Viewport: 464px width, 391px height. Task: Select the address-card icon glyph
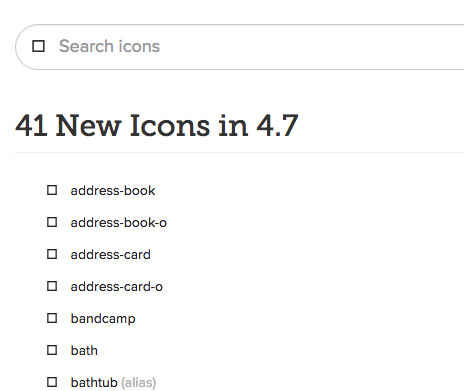pyautogui.click(x=52, y=254)
